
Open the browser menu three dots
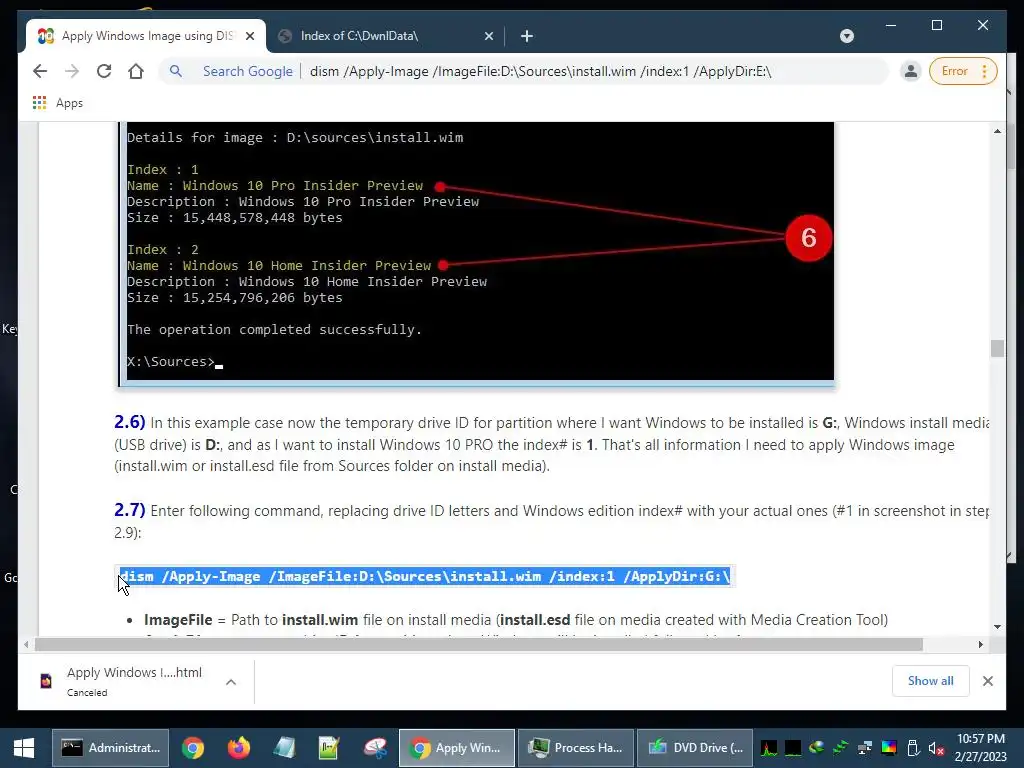[x=985, y=71]
